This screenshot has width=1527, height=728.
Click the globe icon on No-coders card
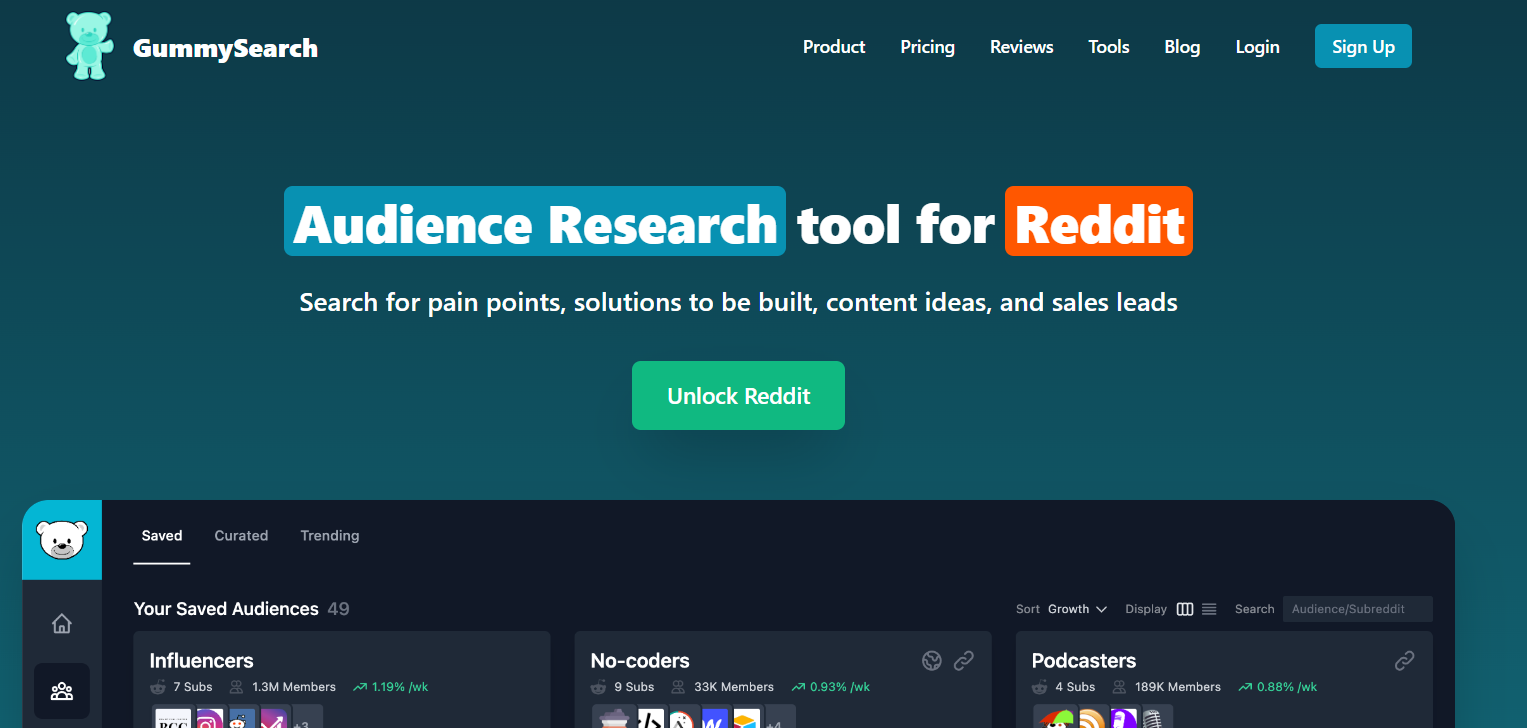(x=932, y=660)
